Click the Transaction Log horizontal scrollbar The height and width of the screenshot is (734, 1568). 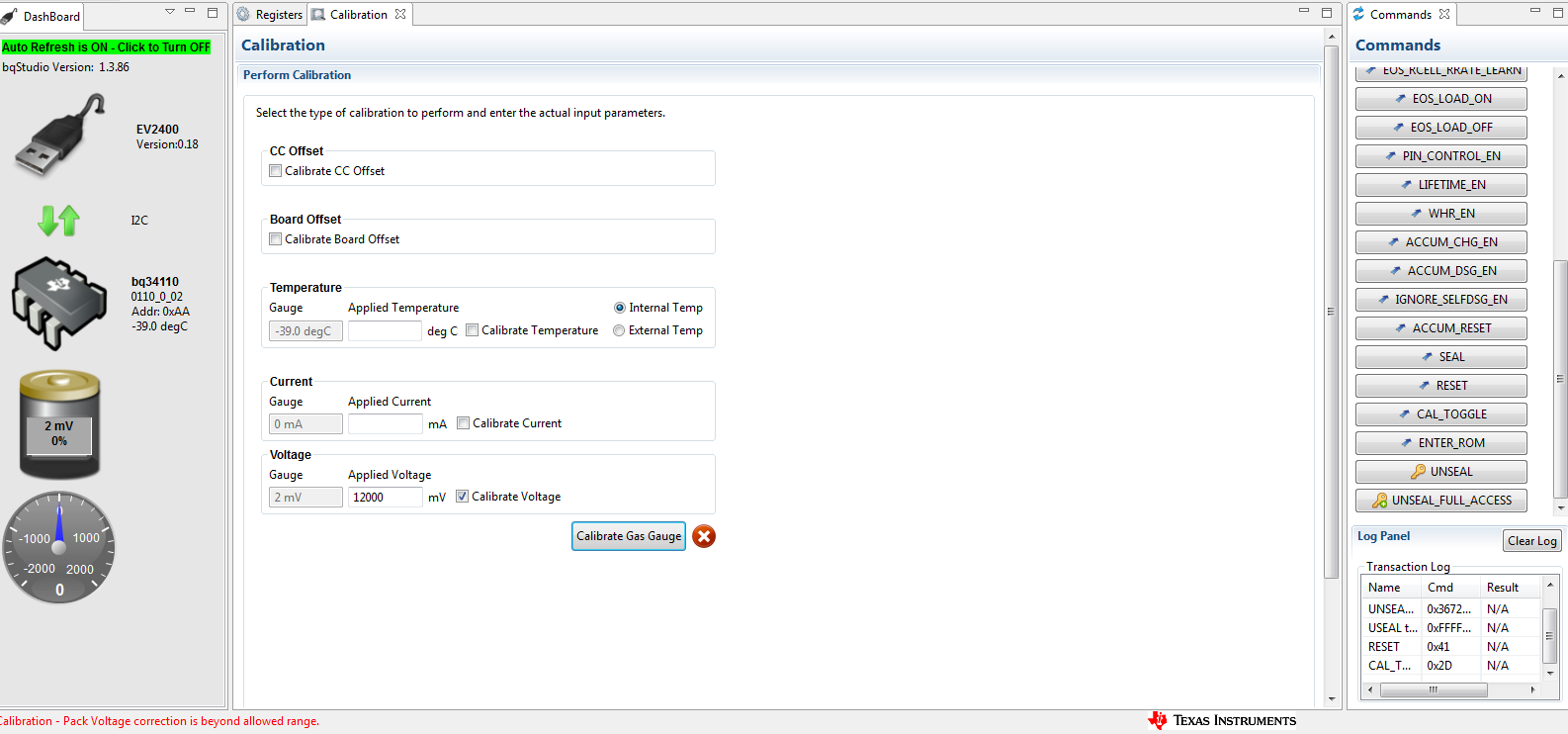[x=1433, y=689]
